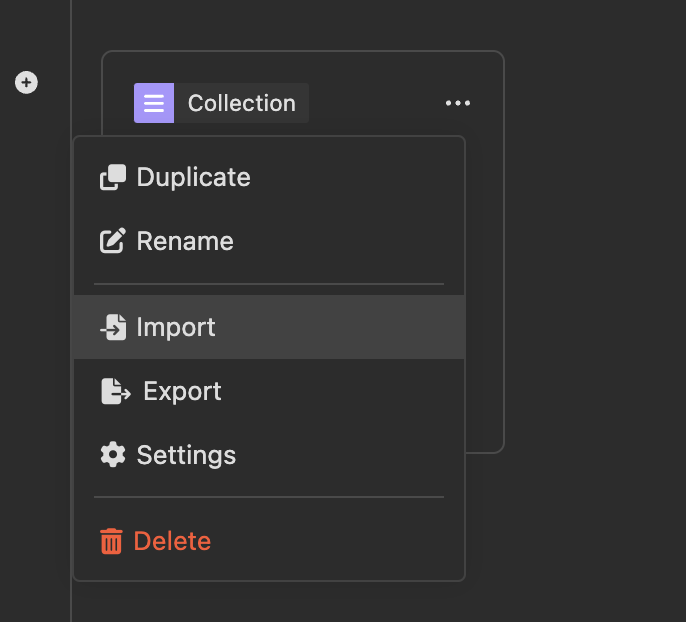686x622 pixels.
Task: Click the round plus icon in sidebar
Action: [x=27, y=83]
